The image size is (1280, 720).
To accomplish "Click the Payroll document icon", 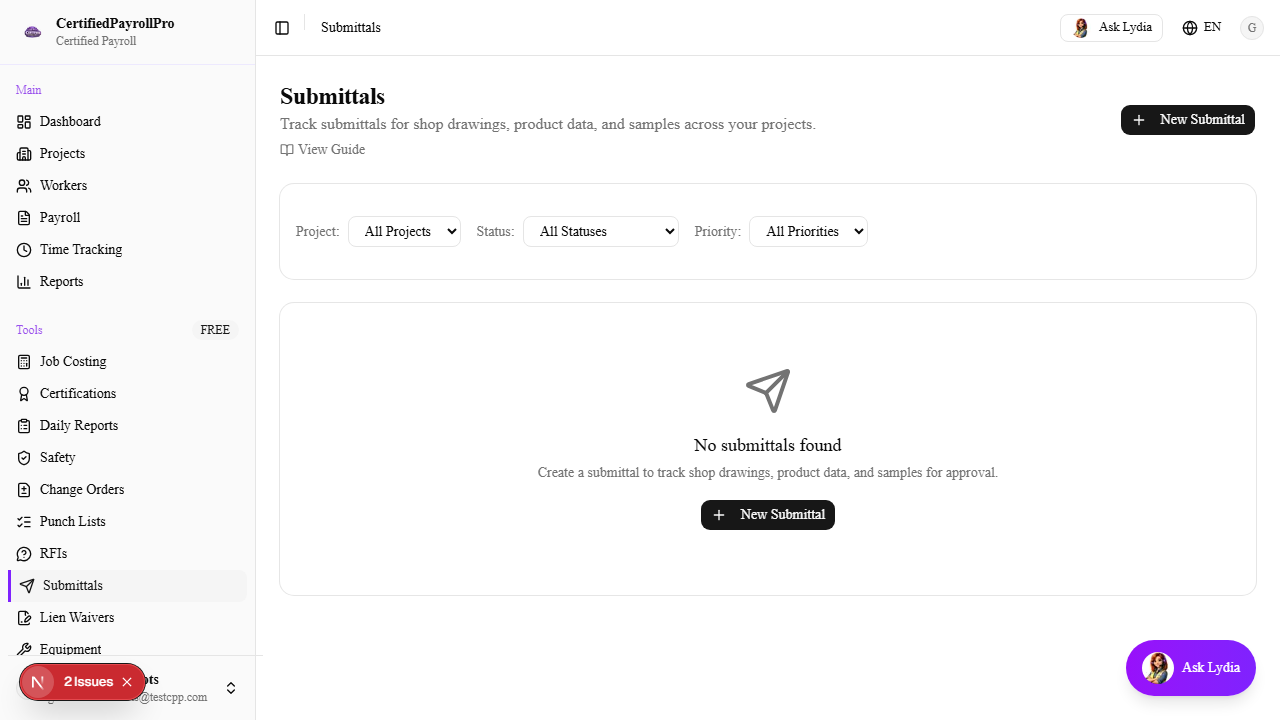I will pyautogui.click(x=24, y=217).
